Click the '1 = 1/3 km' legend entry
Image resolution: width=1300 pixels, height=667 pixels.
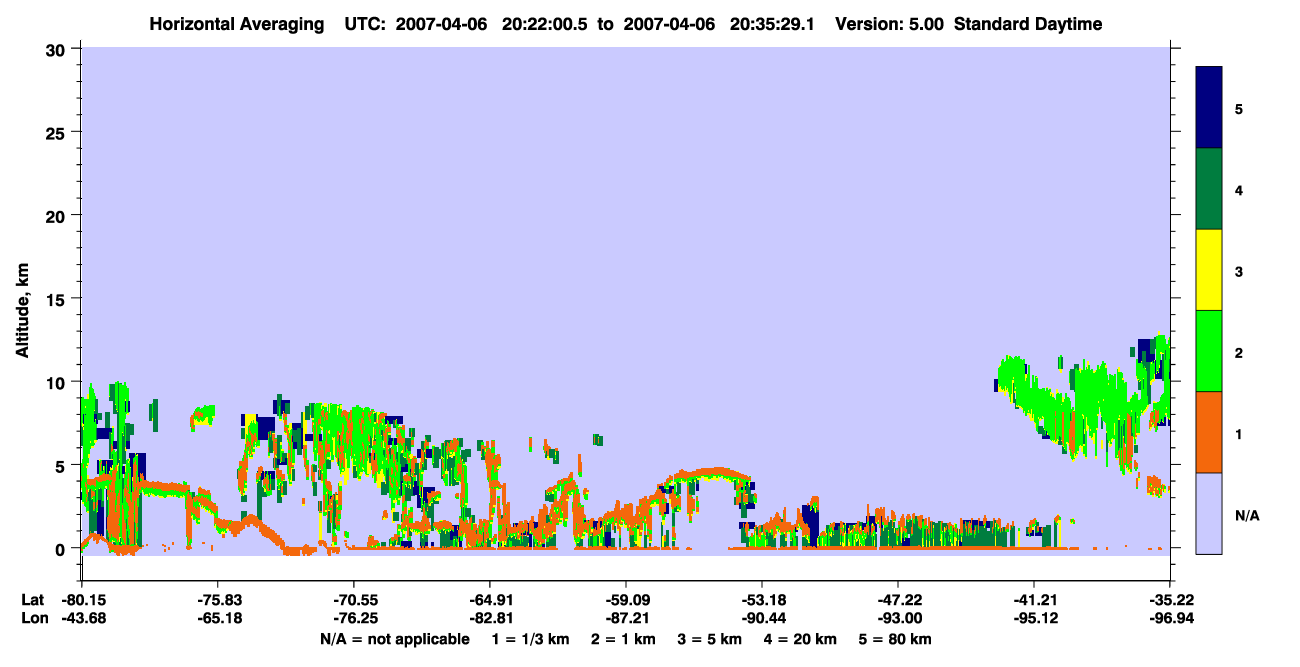click(x=531, y=639)
